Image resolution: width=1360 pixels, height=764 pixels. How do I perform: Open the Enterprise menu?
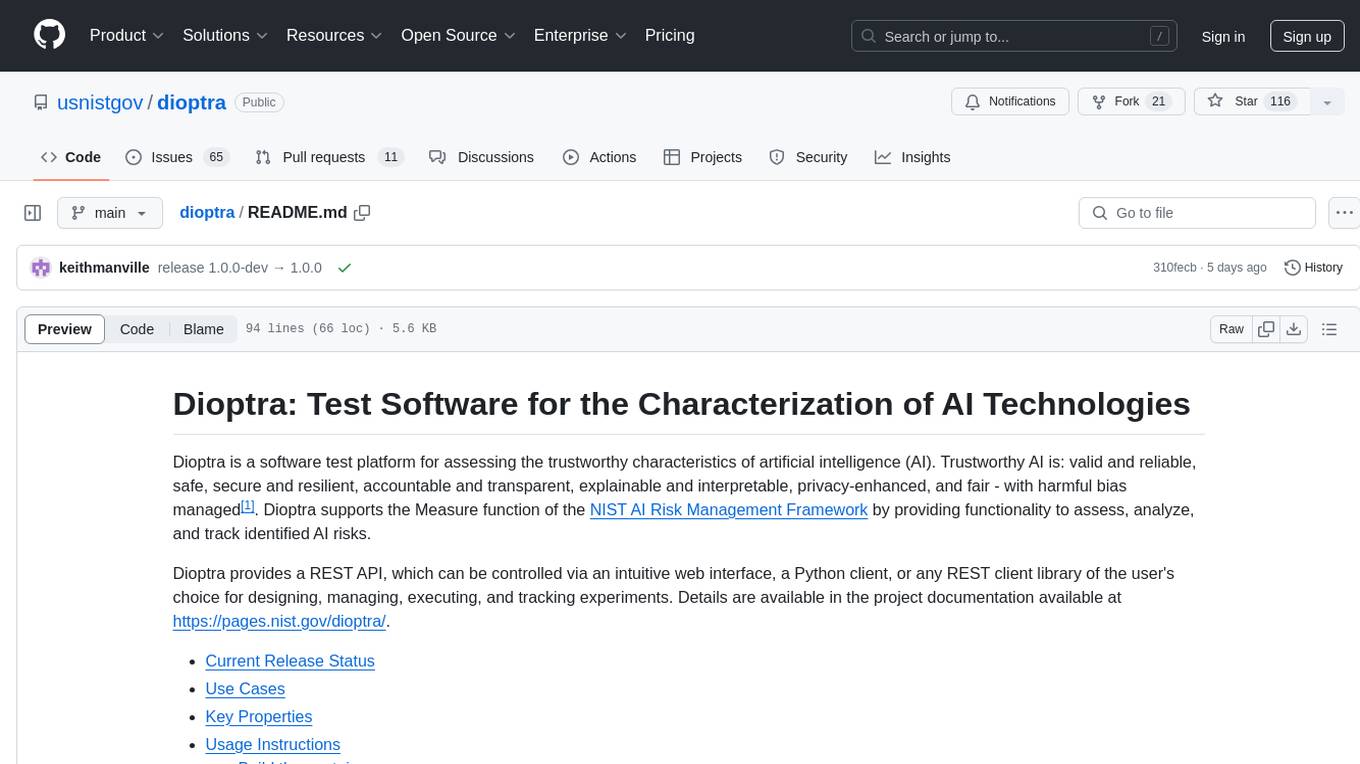580,35
